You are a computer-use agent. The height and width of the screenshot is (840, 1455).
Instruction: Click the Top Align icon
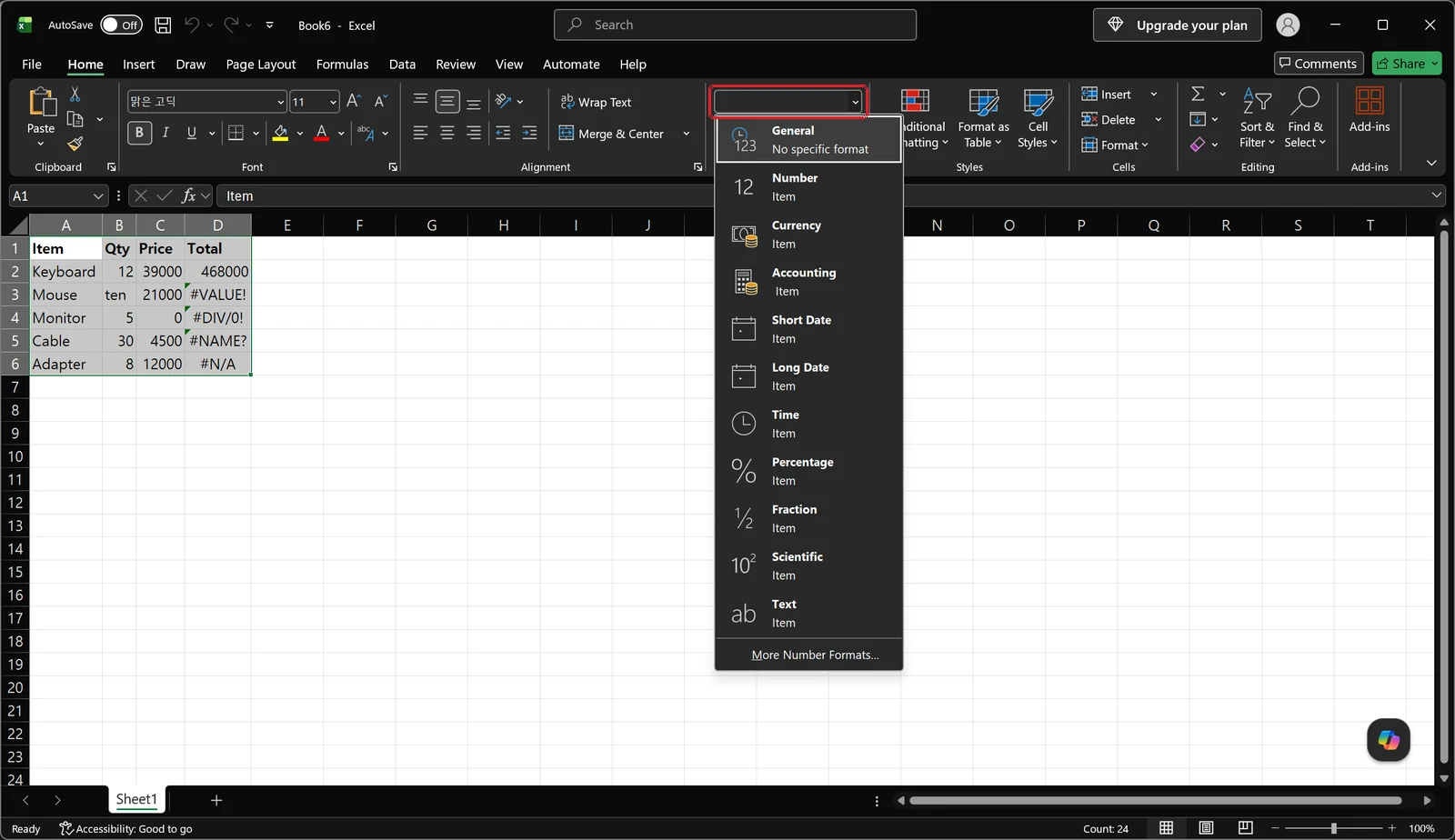[420, 101]
